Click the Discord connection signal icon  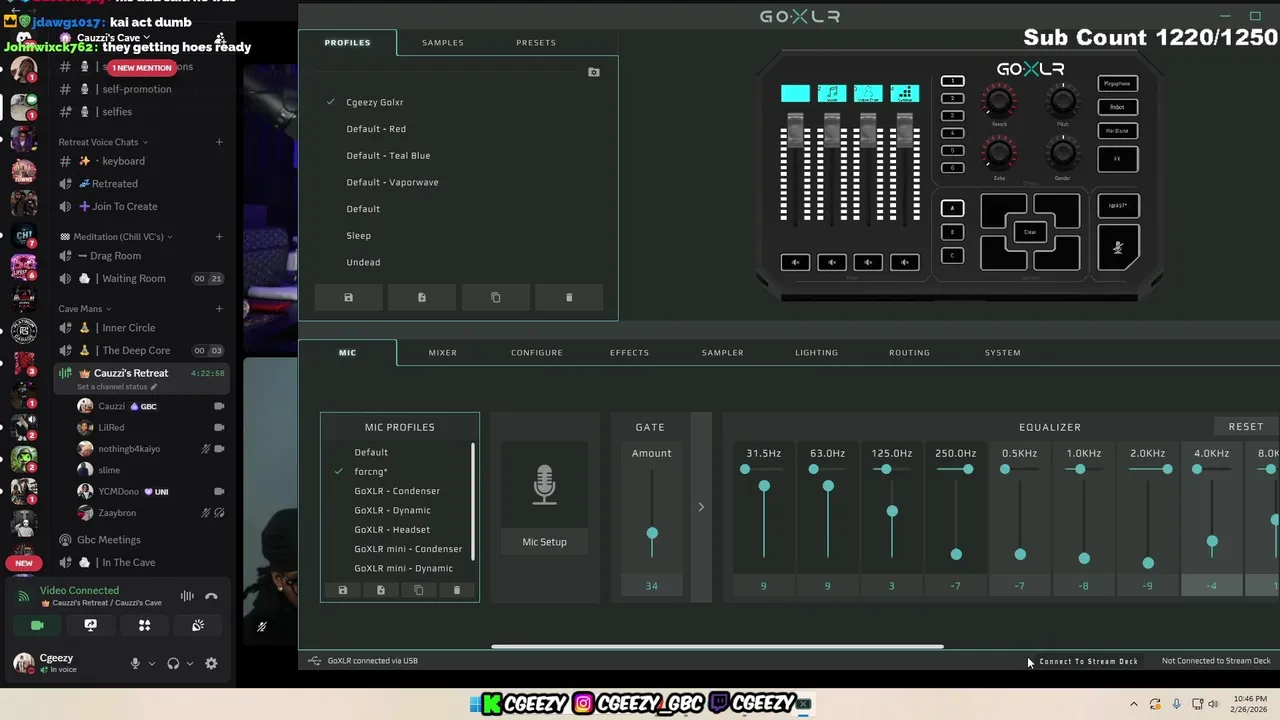23,596
